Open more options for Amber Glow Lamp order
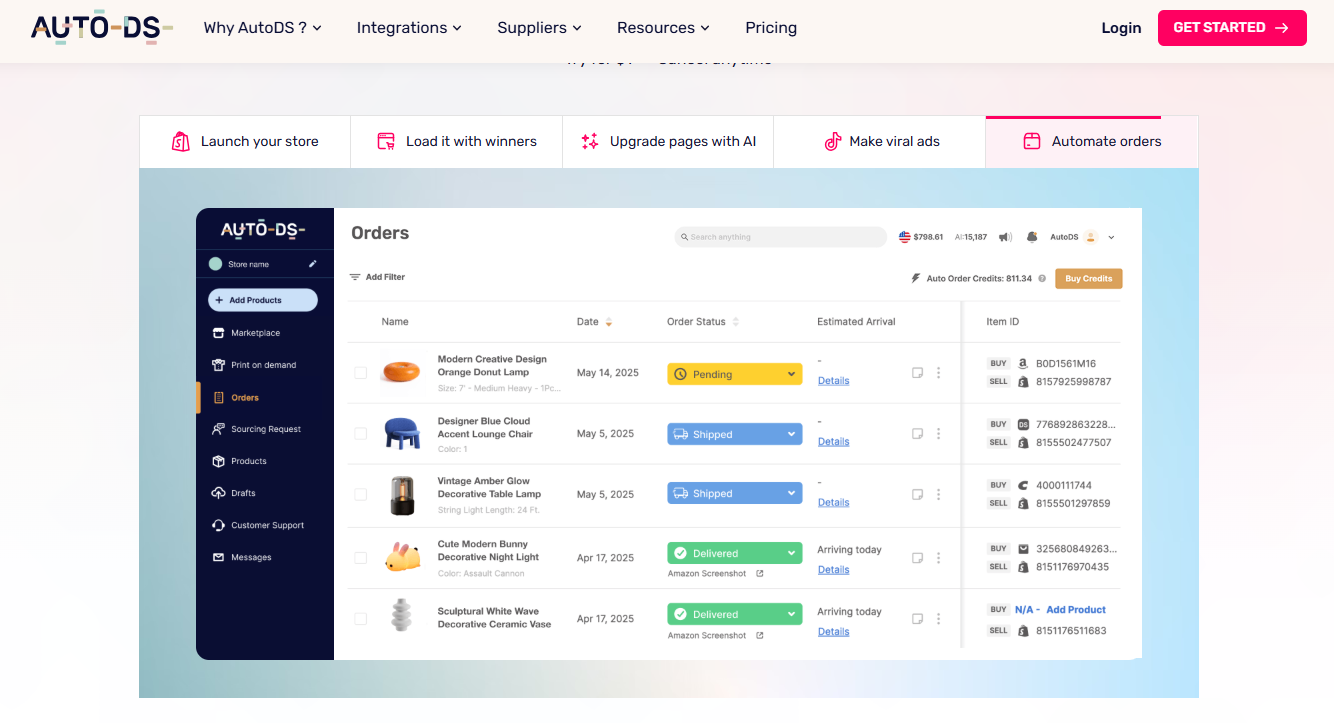Image resolution: width=1334 pixels, height=723 pixels. pyautogui.click(x=938, y=494)
